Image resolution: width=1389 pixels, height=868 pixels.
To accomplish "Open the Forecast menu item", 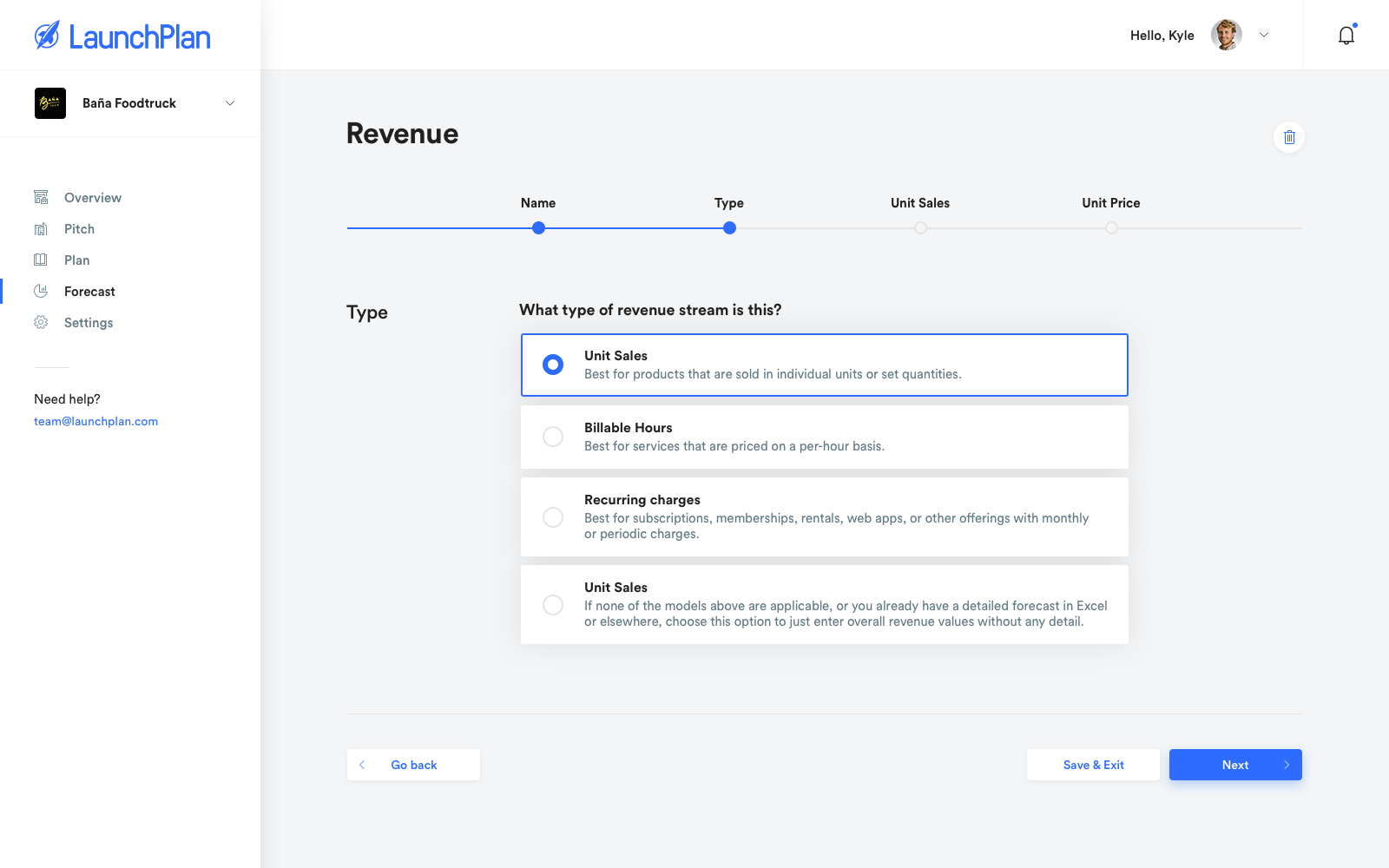I will (89, 292).
